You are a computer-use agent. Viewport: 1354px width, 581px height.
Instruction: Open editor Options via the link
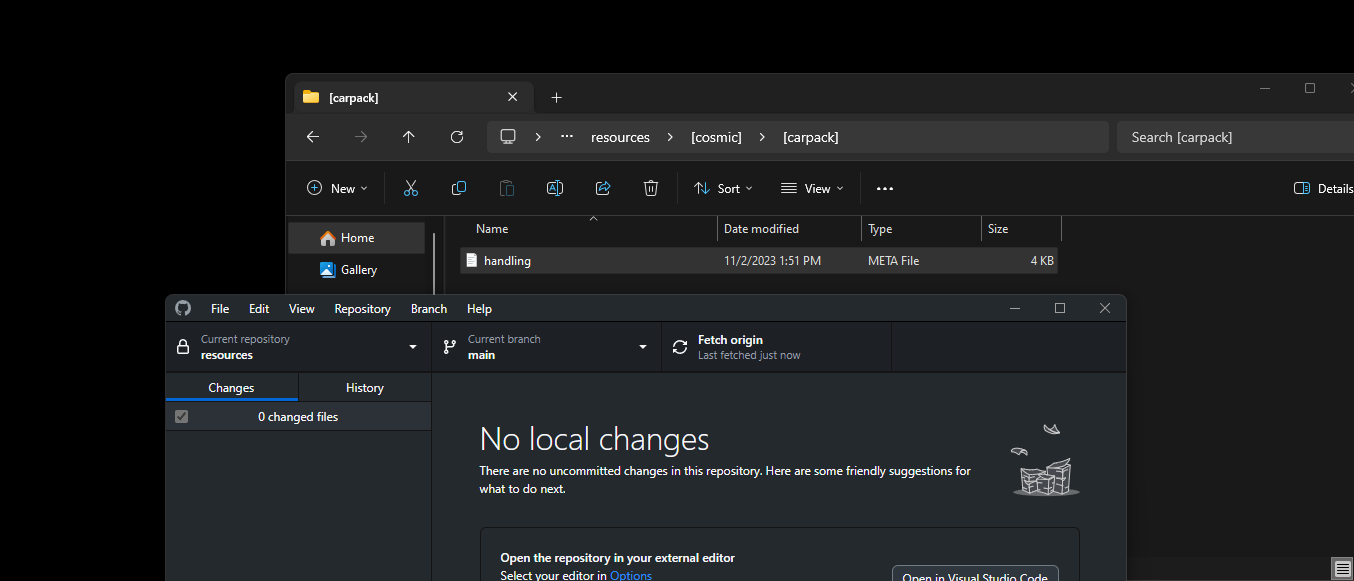(x=630, y=575)
